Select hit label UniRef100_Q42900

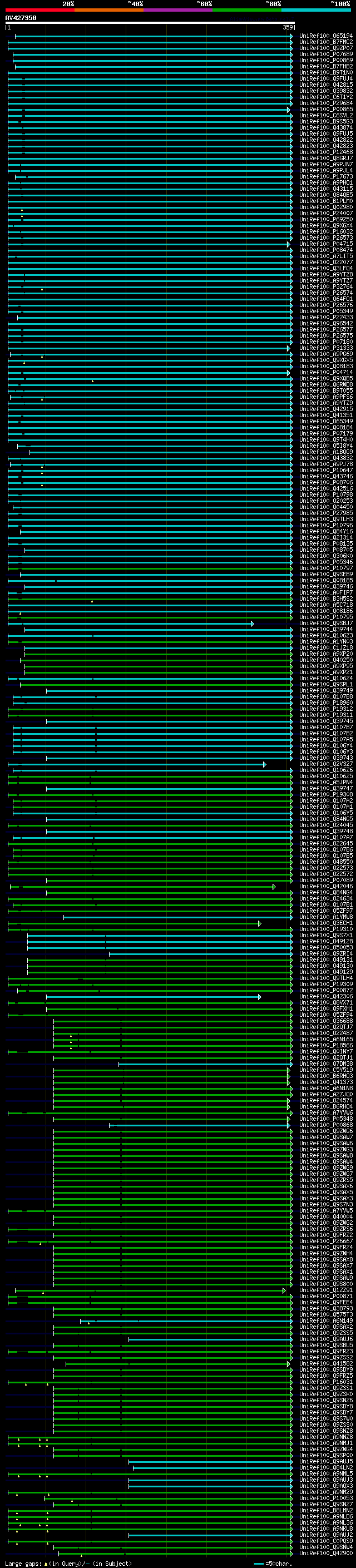click(x=325, y=1553)
